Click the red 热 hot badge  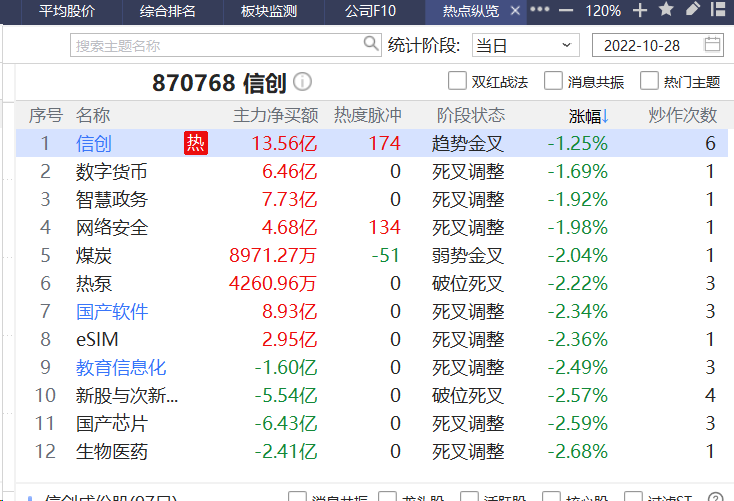(x=195, y=143)
